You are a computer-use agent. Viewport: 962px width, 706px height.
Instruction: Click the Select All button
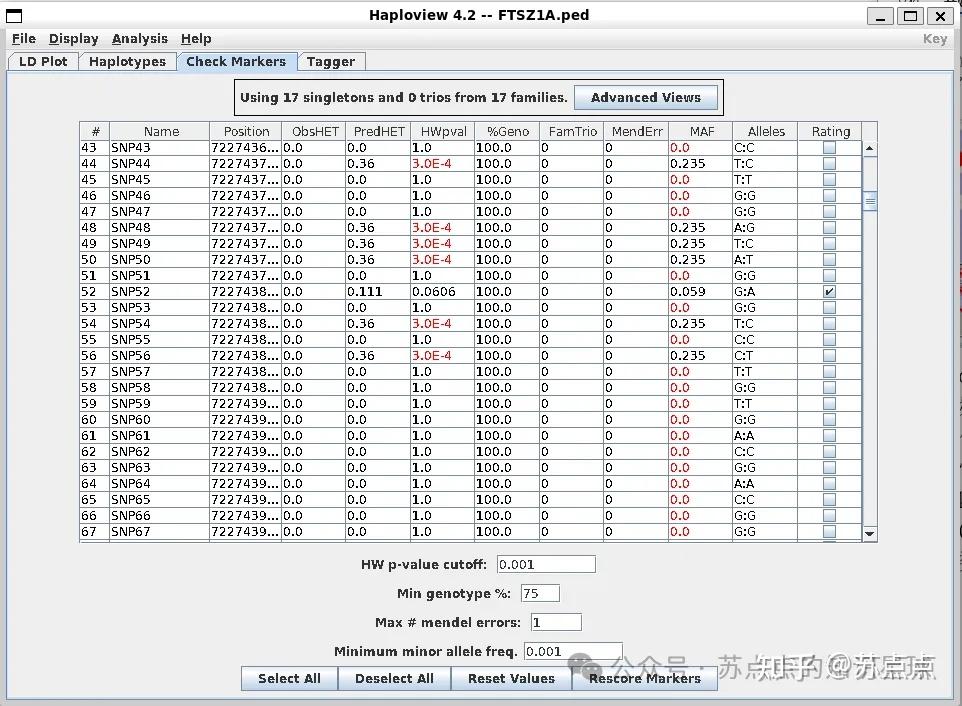click(288, 678)
